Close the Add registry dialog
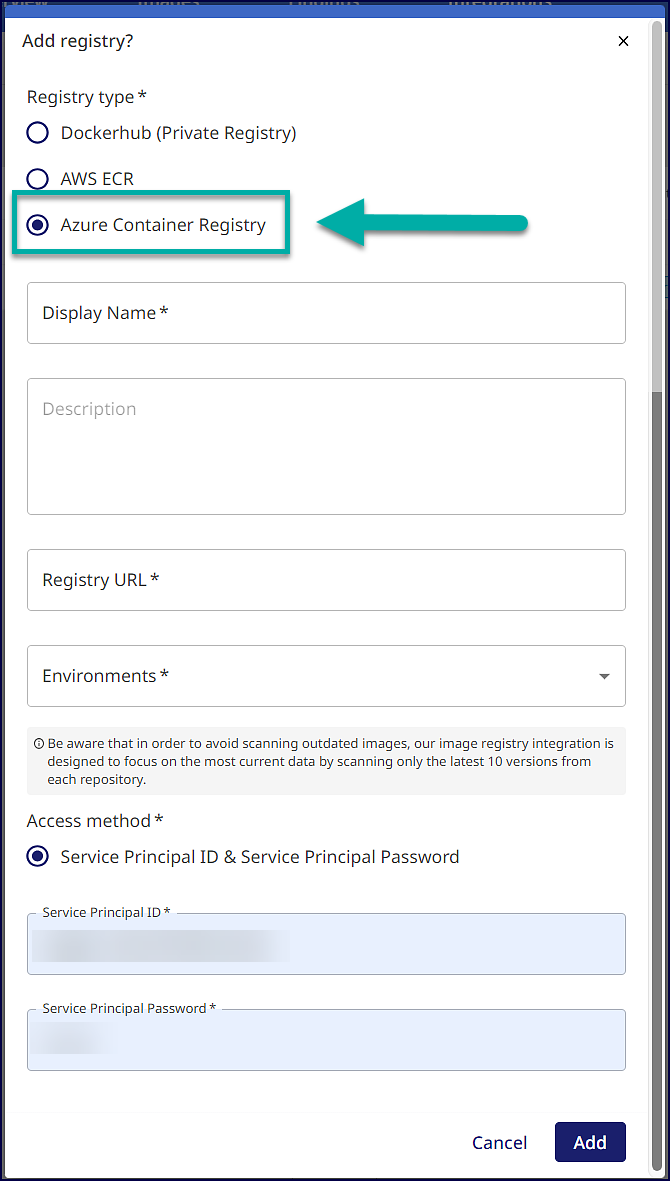The height and width of the screenshot is (1181, 670). (x=623, y=41)
